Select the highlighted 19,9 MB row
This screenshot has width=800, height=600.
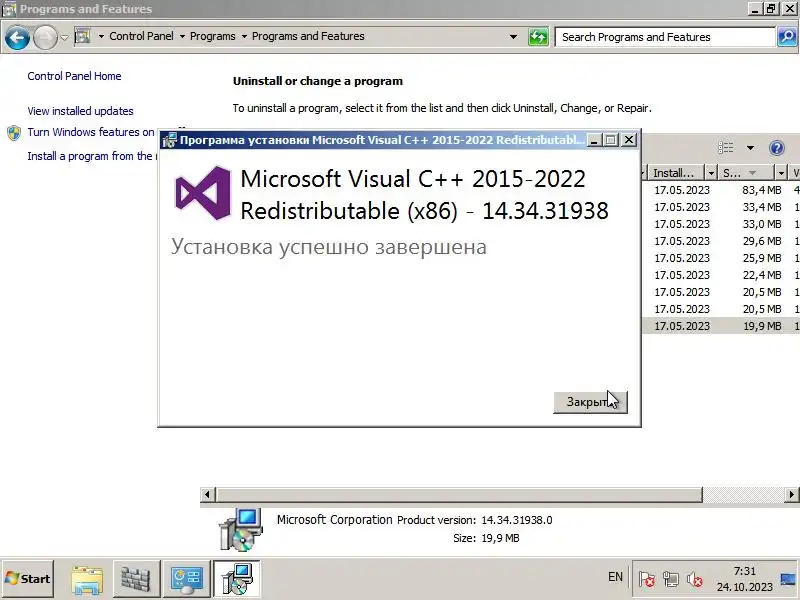coord(721,326)
